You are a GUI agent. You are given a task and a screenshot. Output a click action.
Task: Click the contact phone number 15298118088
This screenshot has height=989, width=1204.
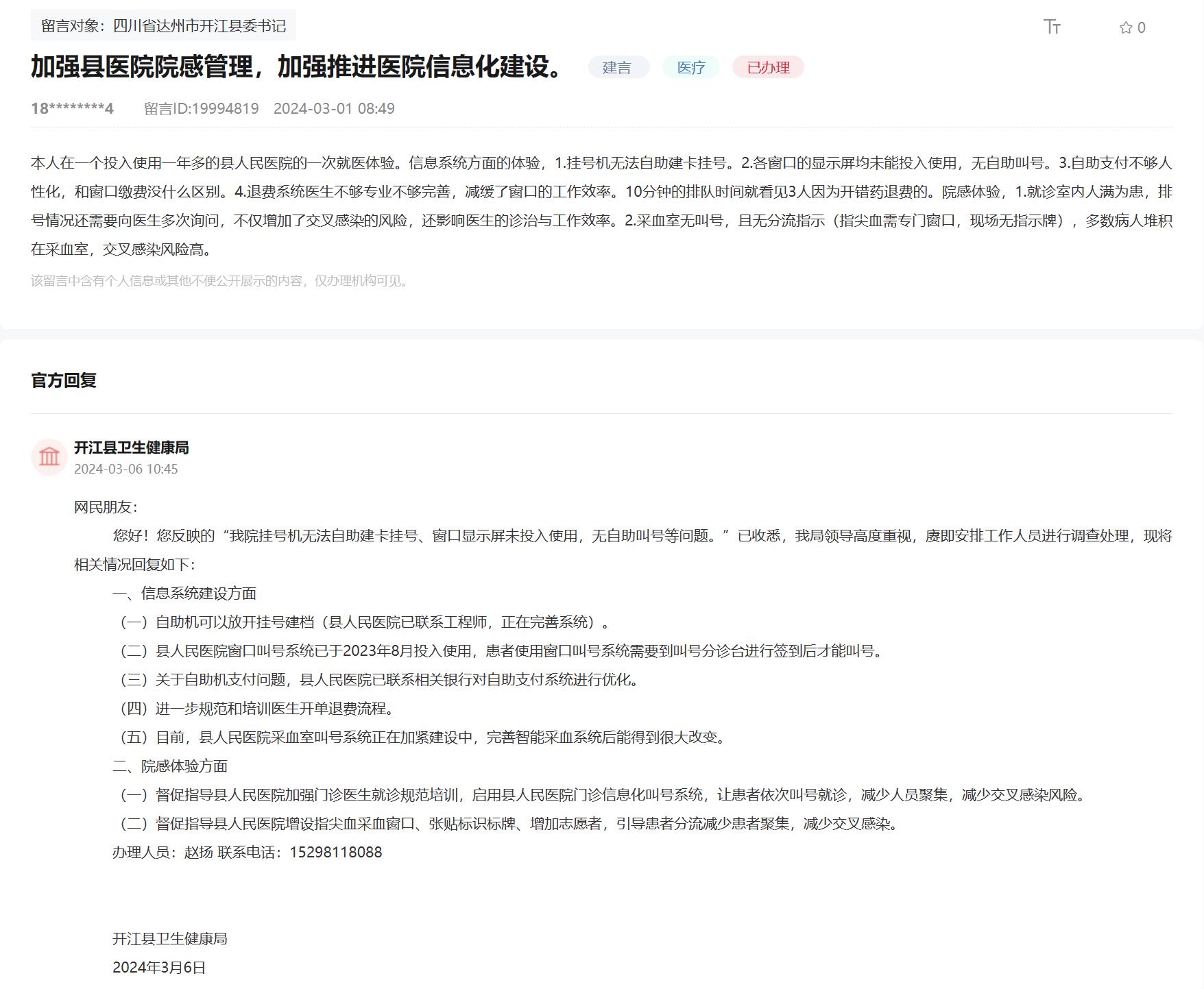(x=335, y=852)
